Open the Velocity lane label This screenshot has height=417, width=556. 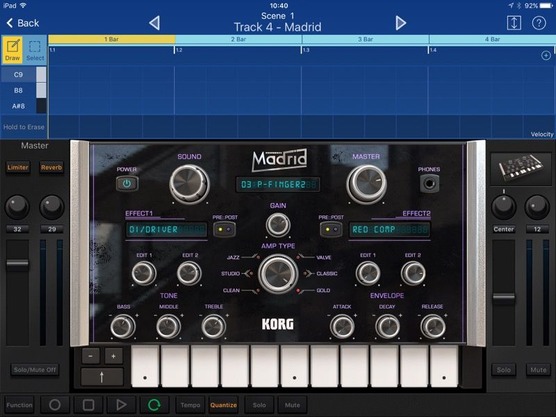pos(542,134)
